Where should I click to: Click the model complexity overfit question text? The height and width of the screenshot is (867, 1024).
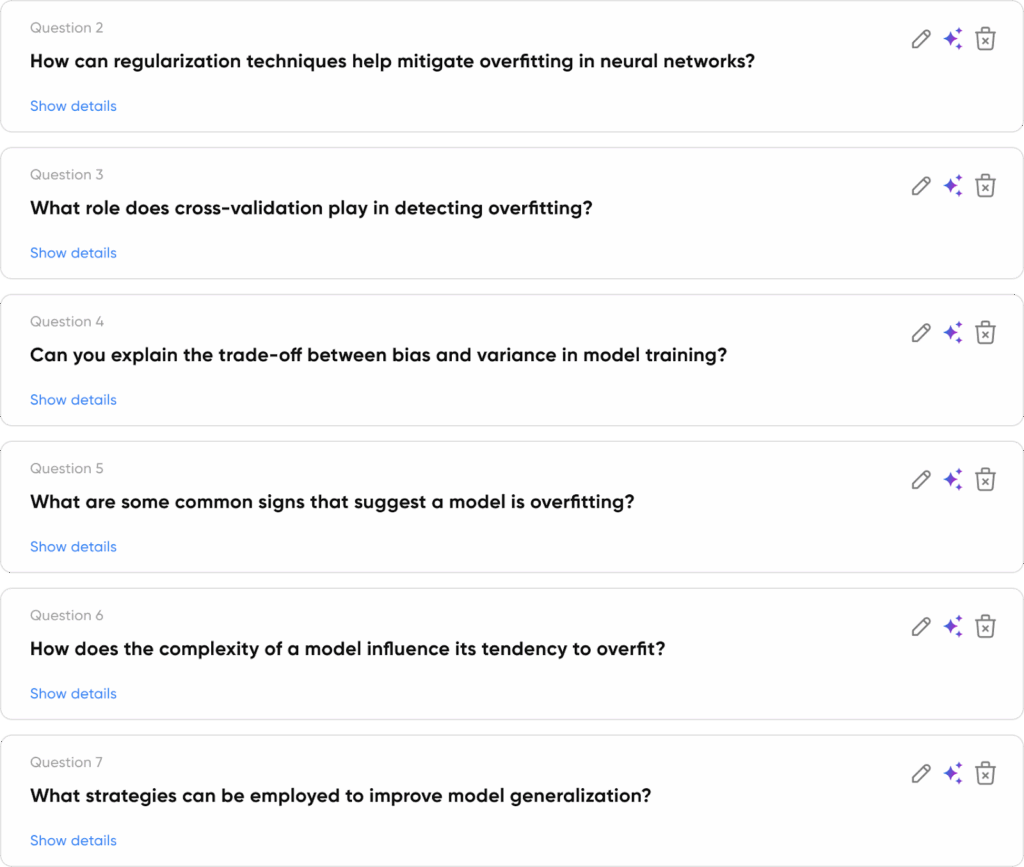[347, 649]
